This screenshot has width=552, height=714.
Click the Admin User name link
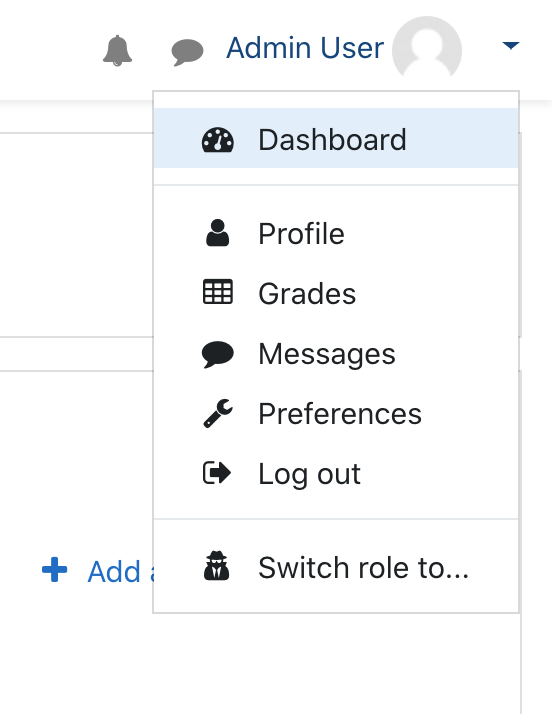[x=305, y=47]
